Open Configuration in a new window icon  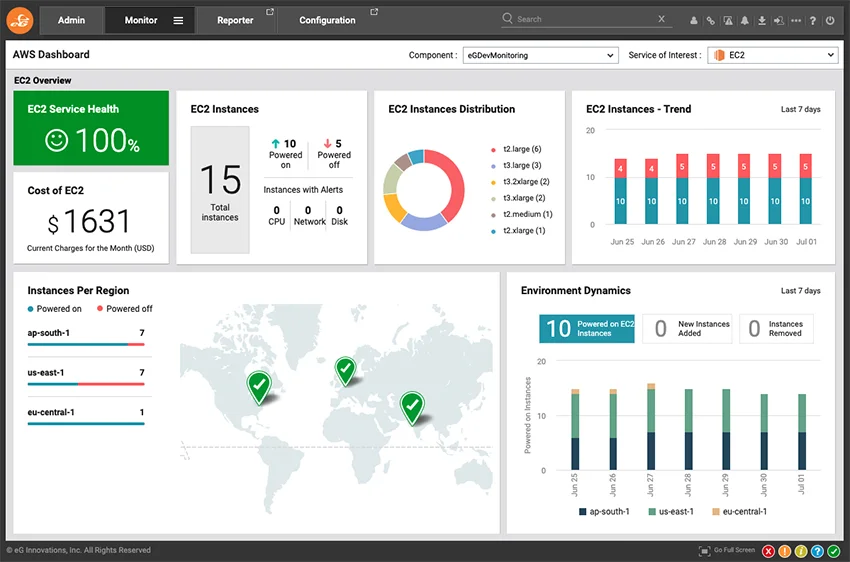pyautogui.click(x=374, y=11)
